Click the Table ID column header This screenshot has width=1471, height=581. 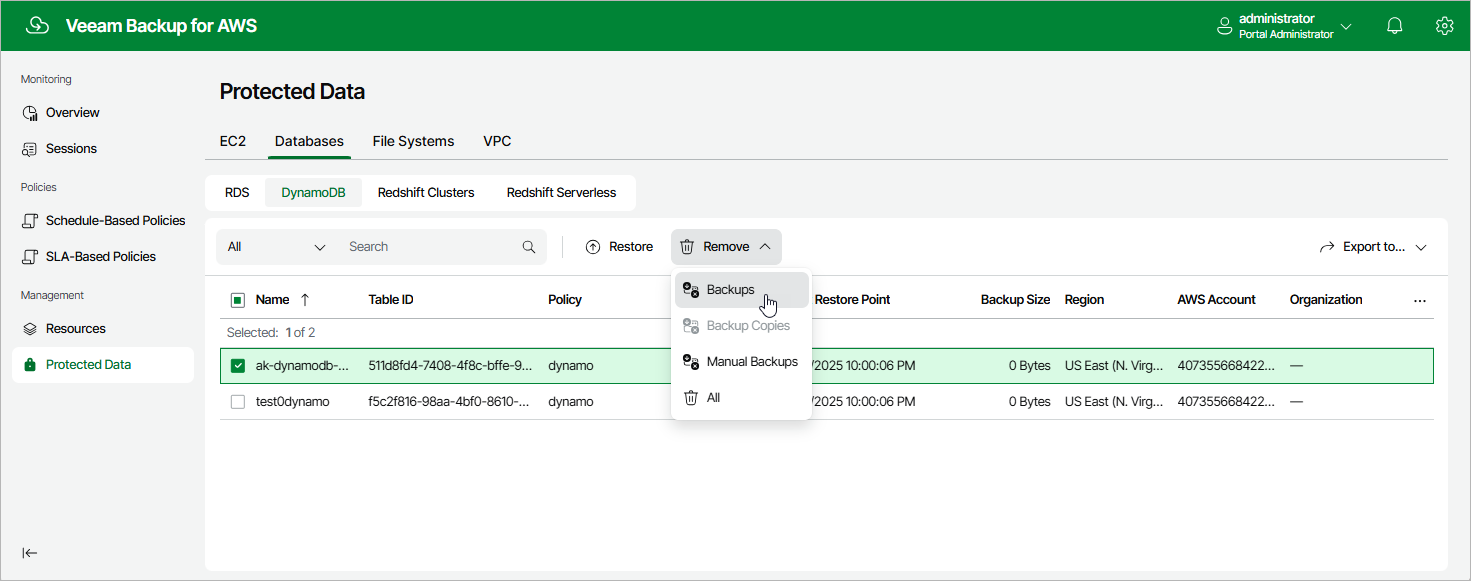click(x=391, y=300)
